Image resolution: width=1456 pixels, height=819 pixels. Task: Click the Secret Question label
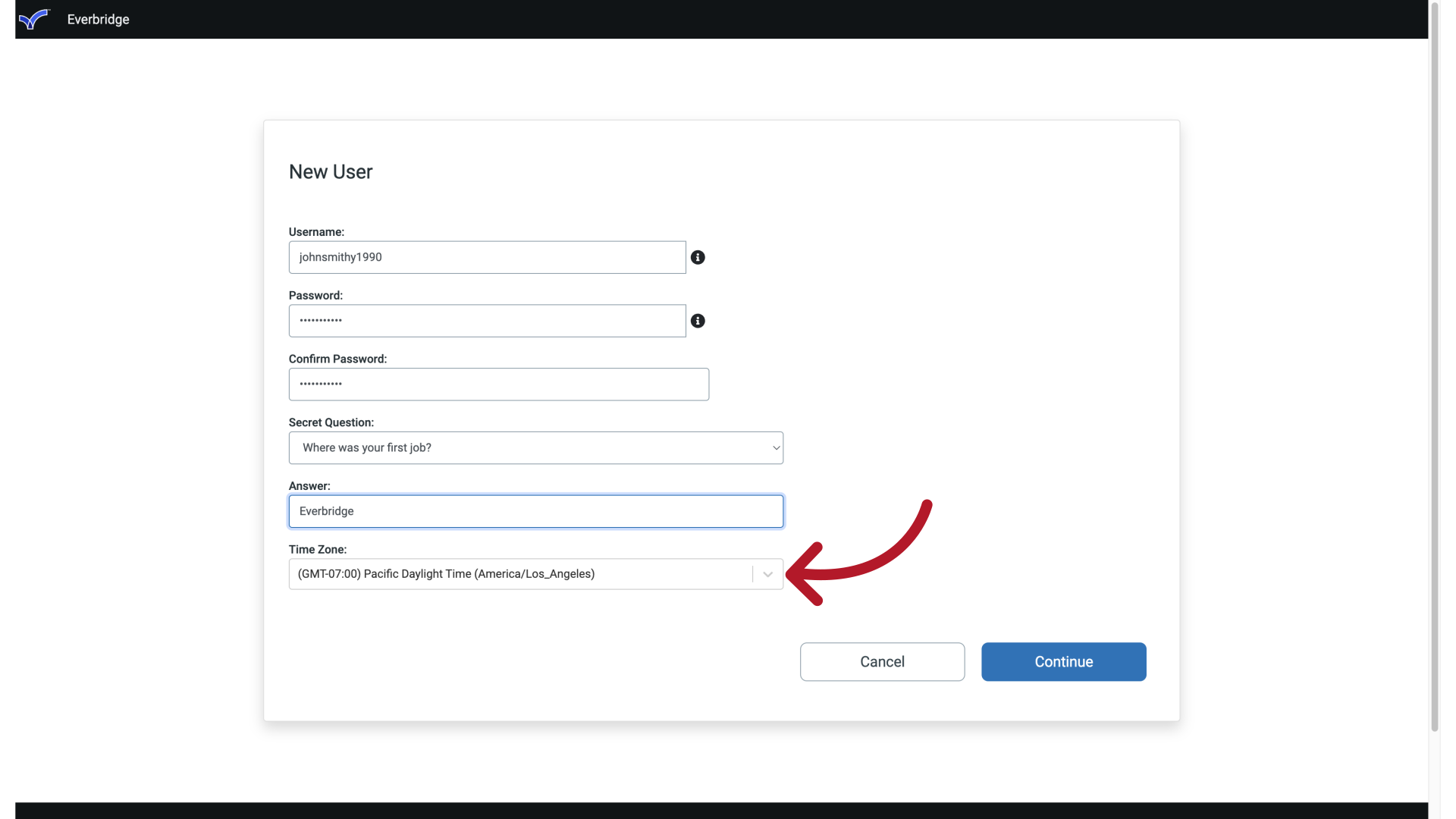point(331,422)
